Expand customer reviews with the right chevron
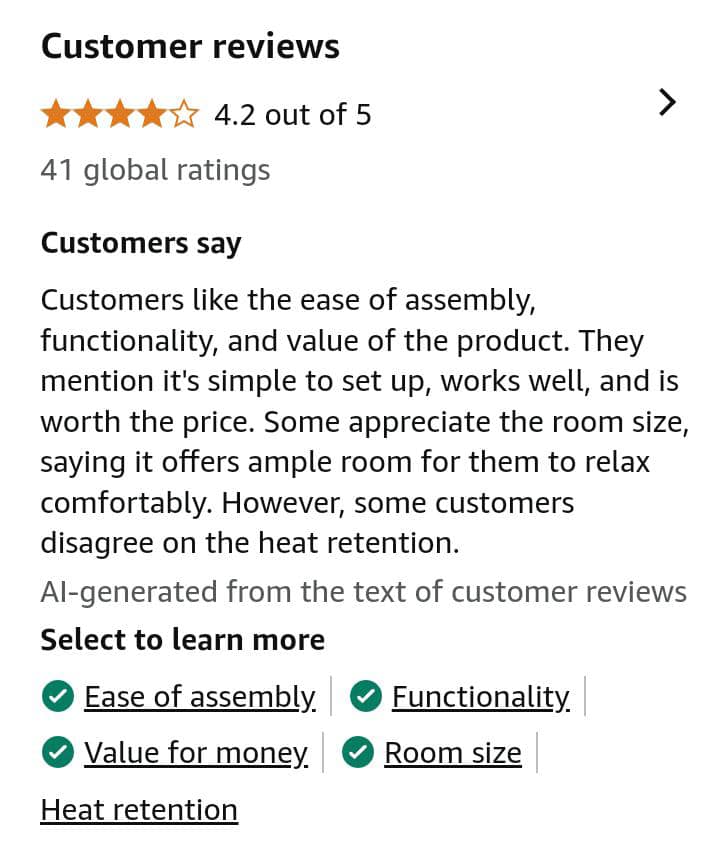The height and width of the screenshot is (841, 720). coord(668,102)
